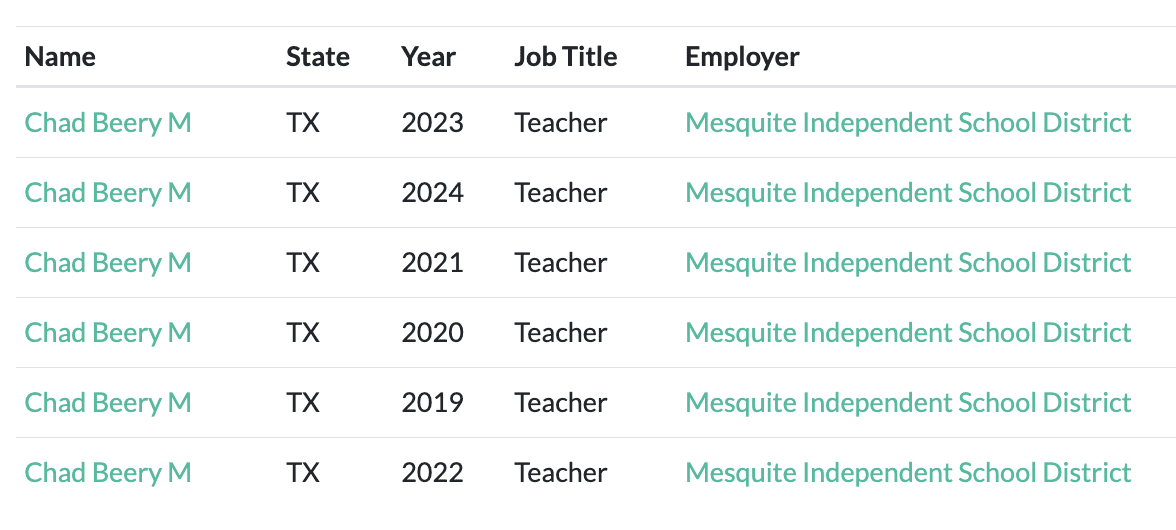
Task: Click Mesquite Independent School District in 2023 row
Action: 907,123
